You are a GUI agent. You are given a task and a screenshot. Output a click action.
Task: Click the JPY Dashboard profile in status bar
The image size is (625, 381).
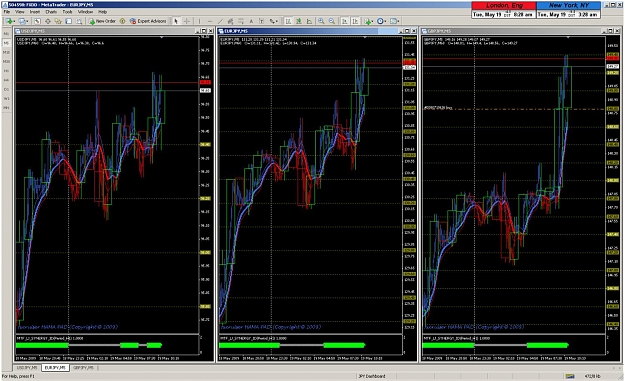pyautogui.click(x=371, y=376)
